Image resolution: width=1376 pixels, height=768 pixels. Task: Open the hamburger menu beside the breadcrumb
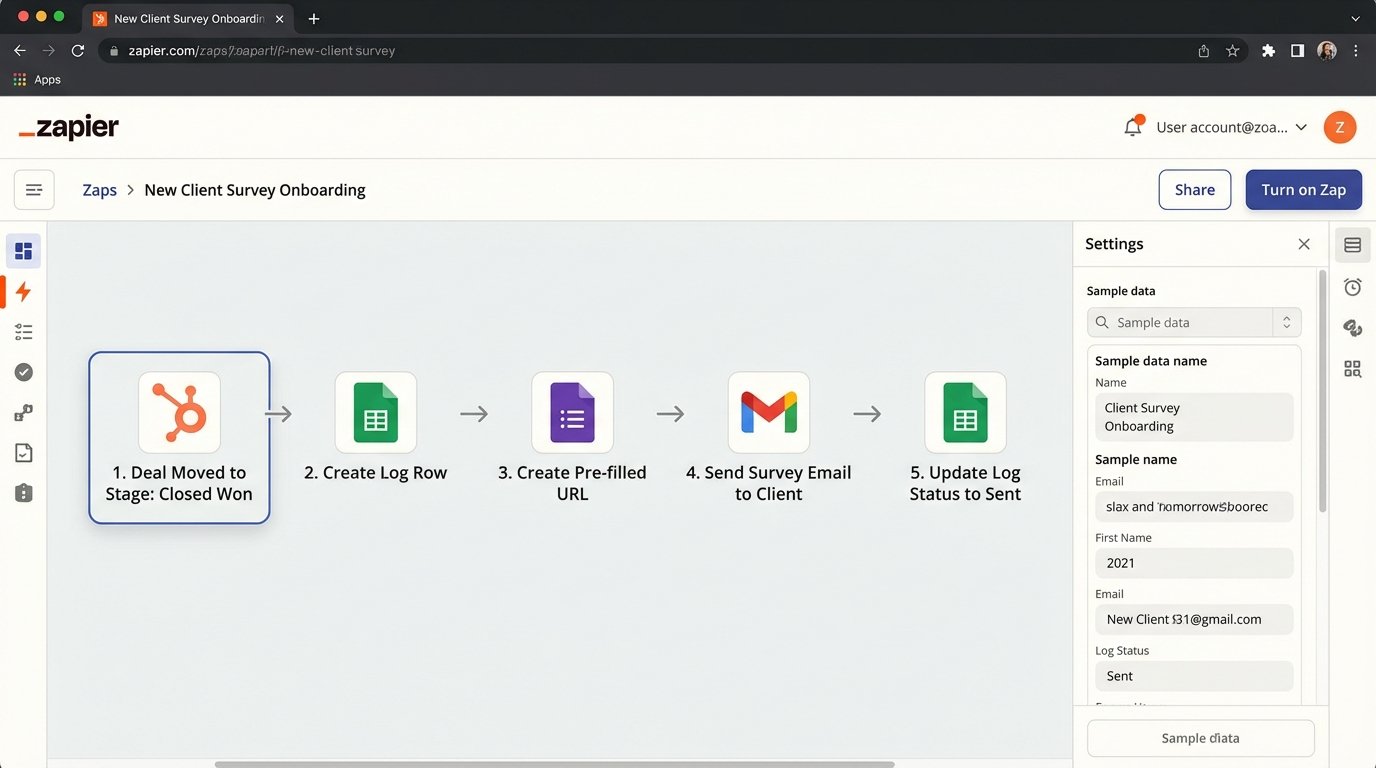pos(33,189)
